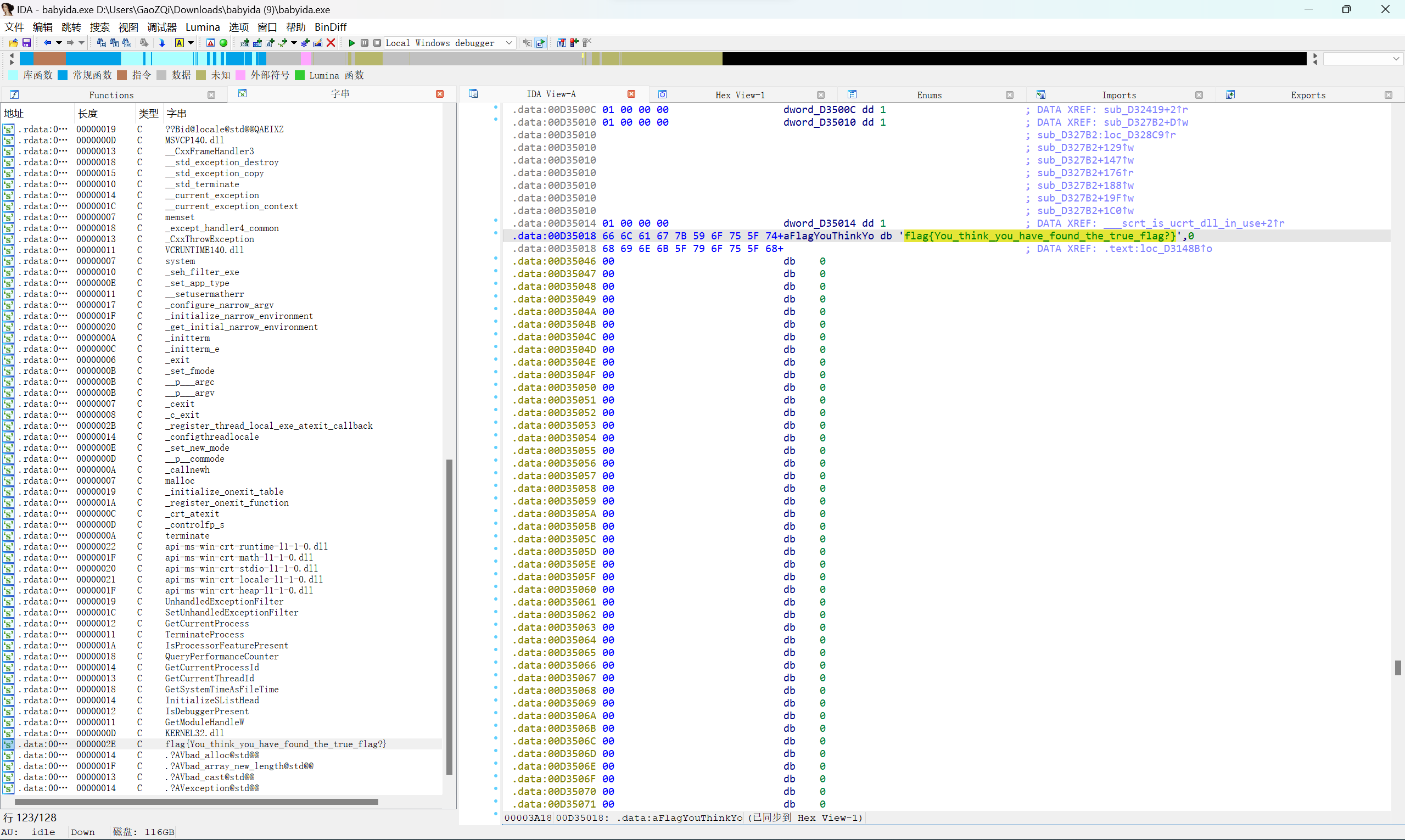Click the search-next-code binoculars icon
Image resolution: width=1405 pixels, height=840 pixels.
(102, 43)
